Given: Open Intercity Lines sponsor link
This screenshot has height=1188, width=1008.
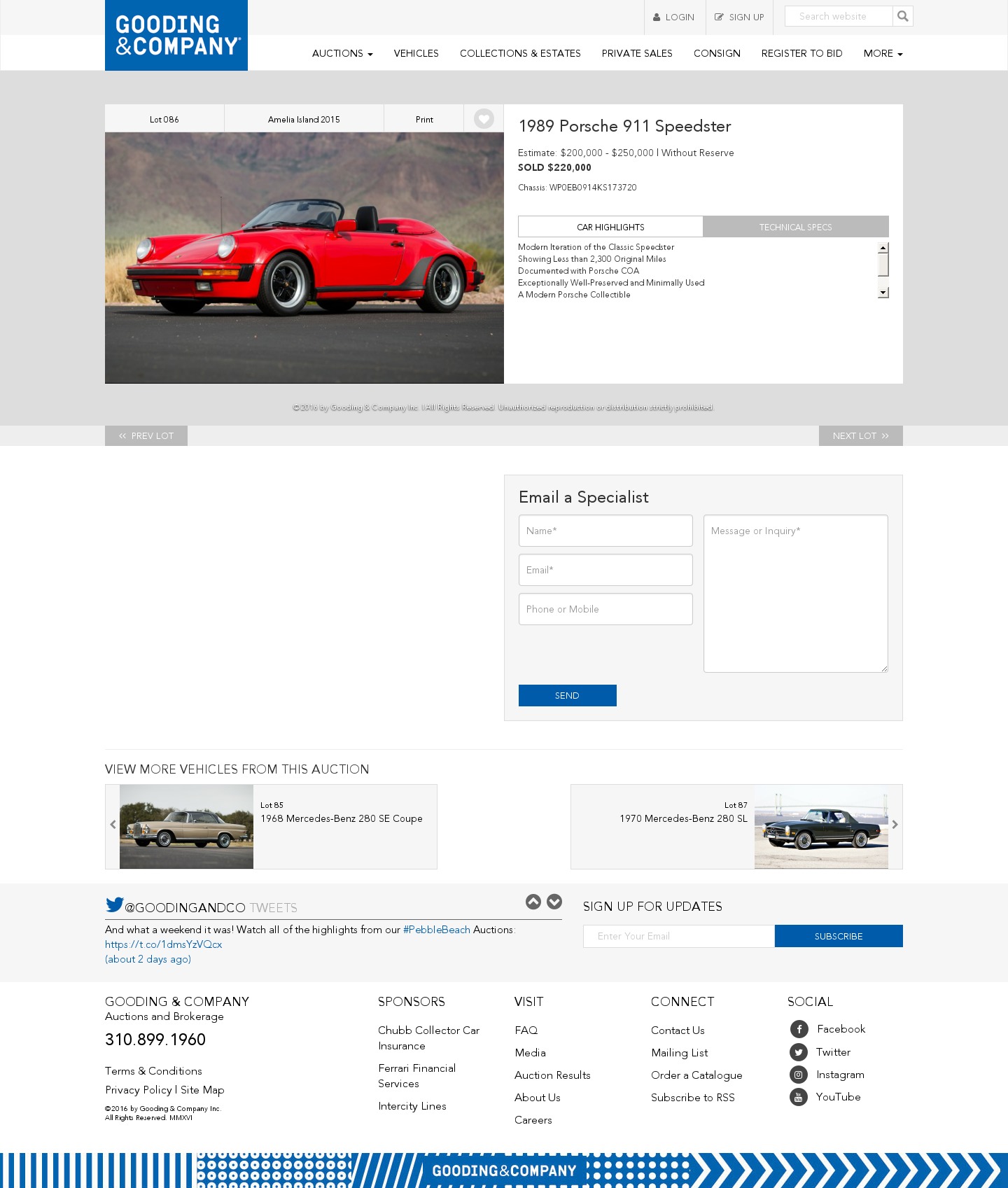Looking at the screenshot, I should coord(412,1106).
